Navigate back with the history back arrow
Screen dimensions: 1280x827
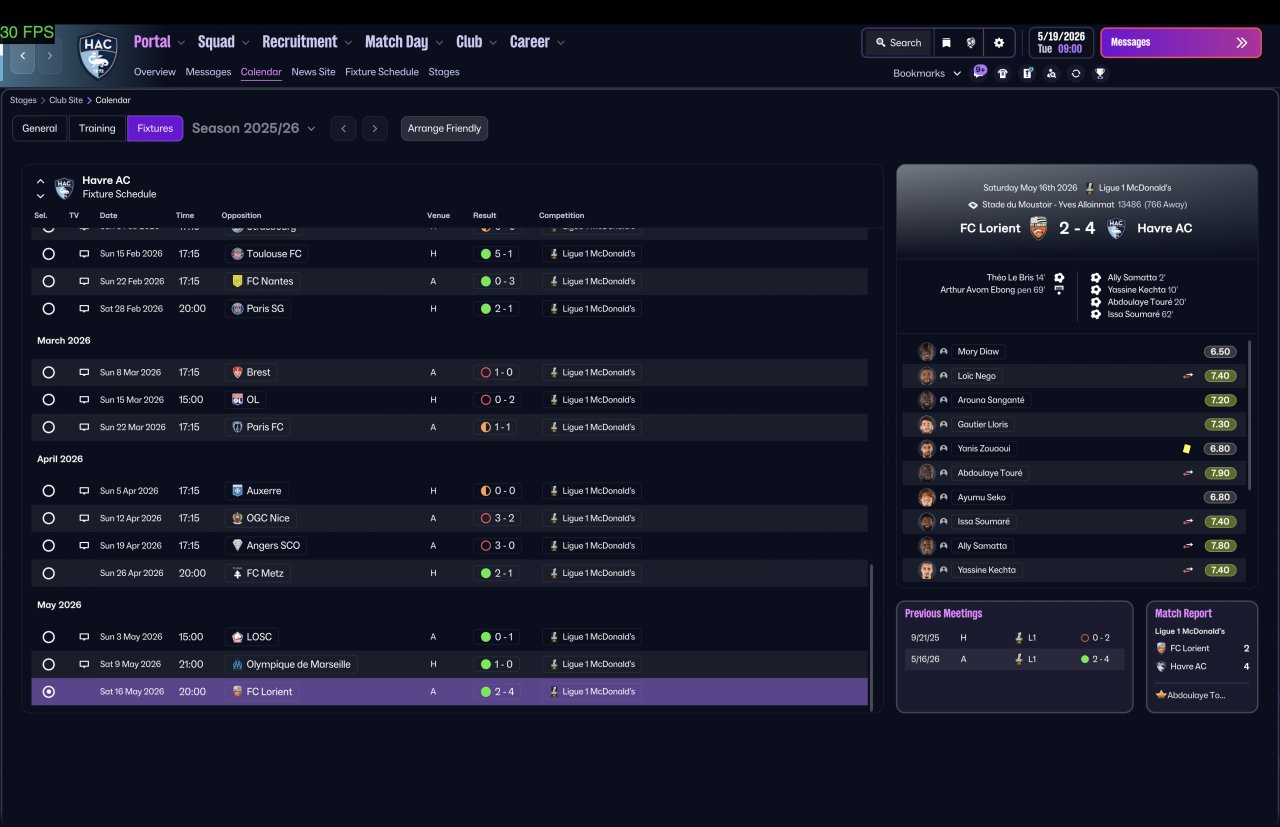(x=22, y=56)
